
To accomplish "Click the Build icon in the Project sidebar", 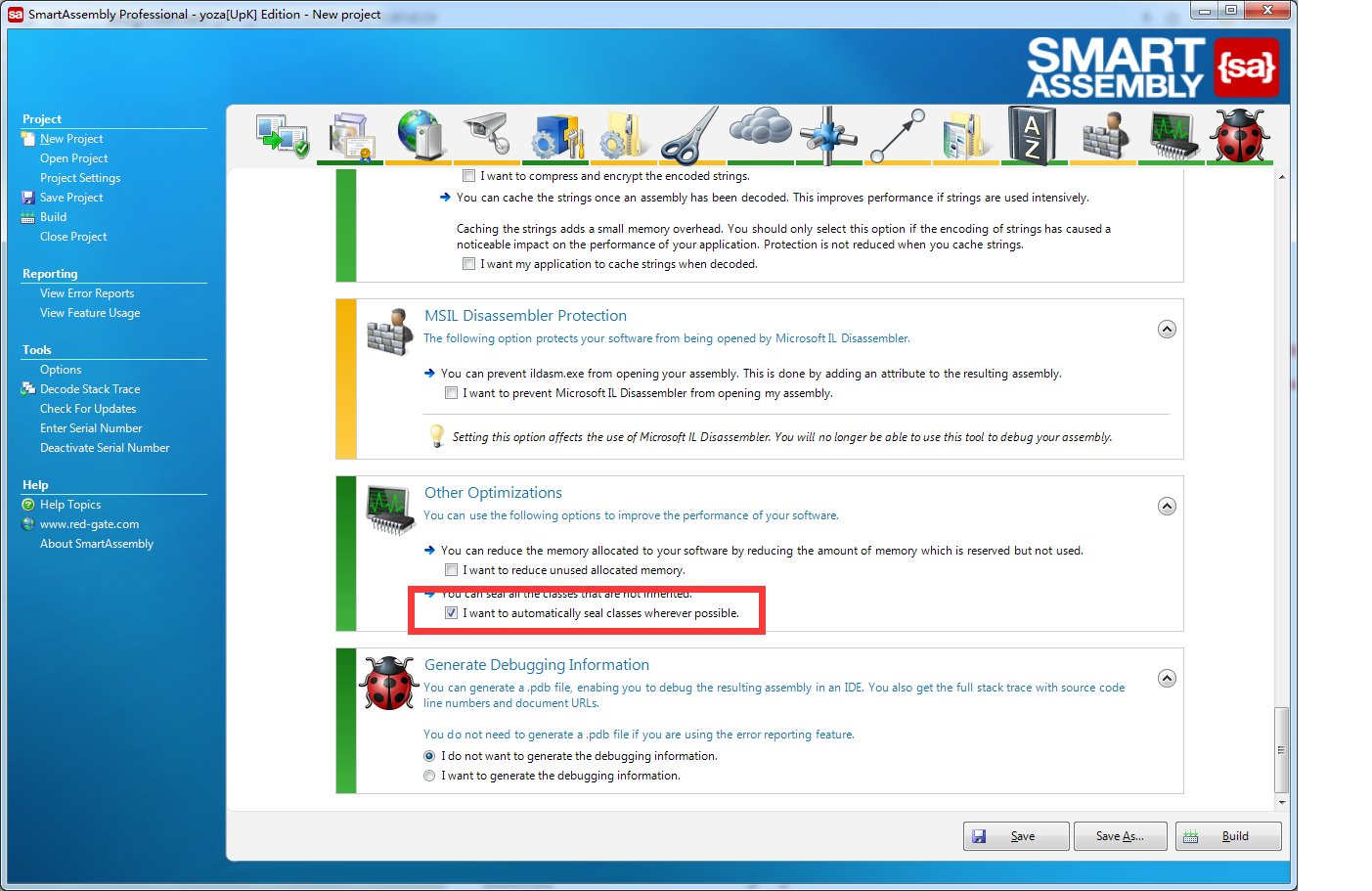I will (x=27, y=217).
